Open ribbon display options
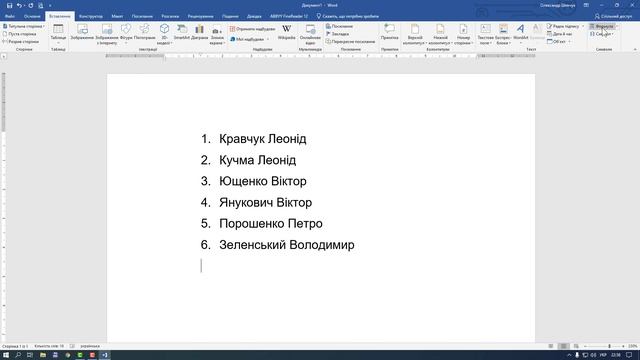This screenshot has height=360, width=640. 586,5
